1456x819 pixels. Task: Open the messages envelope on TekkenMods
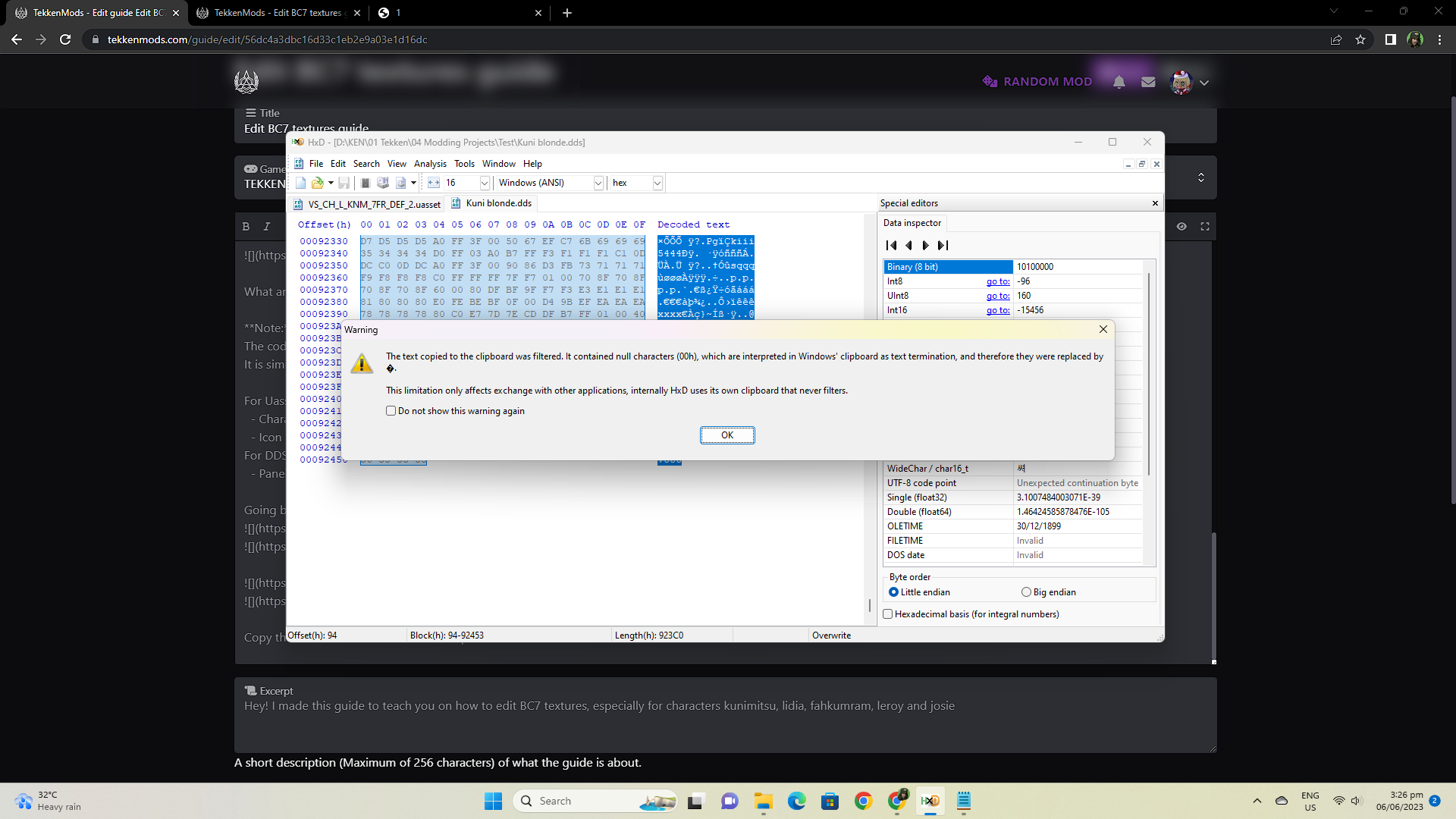[1148, 82]
